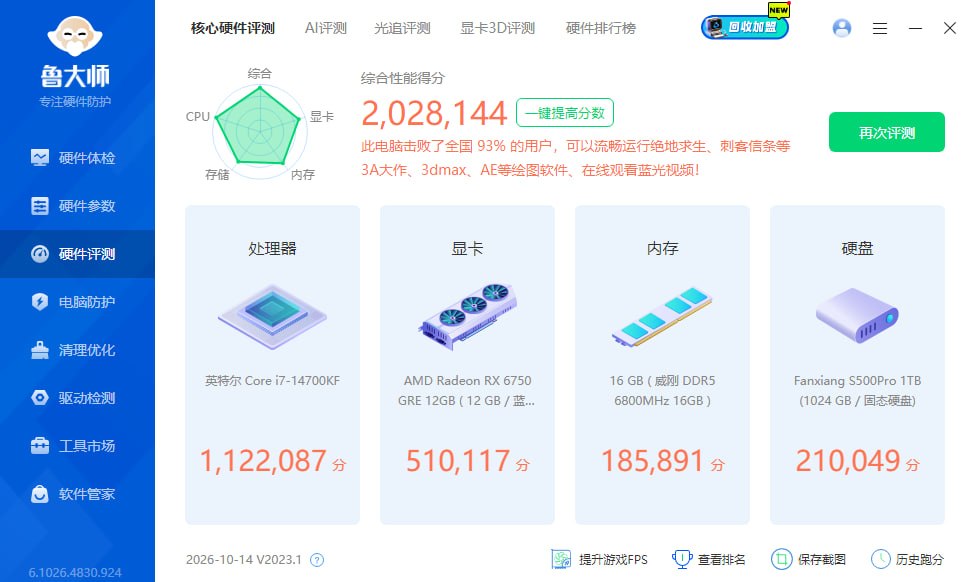Open 硬件体检 in the sidebar
This screenshot has width=969, height=582.
pyautogui.click(x=77, y=158)
